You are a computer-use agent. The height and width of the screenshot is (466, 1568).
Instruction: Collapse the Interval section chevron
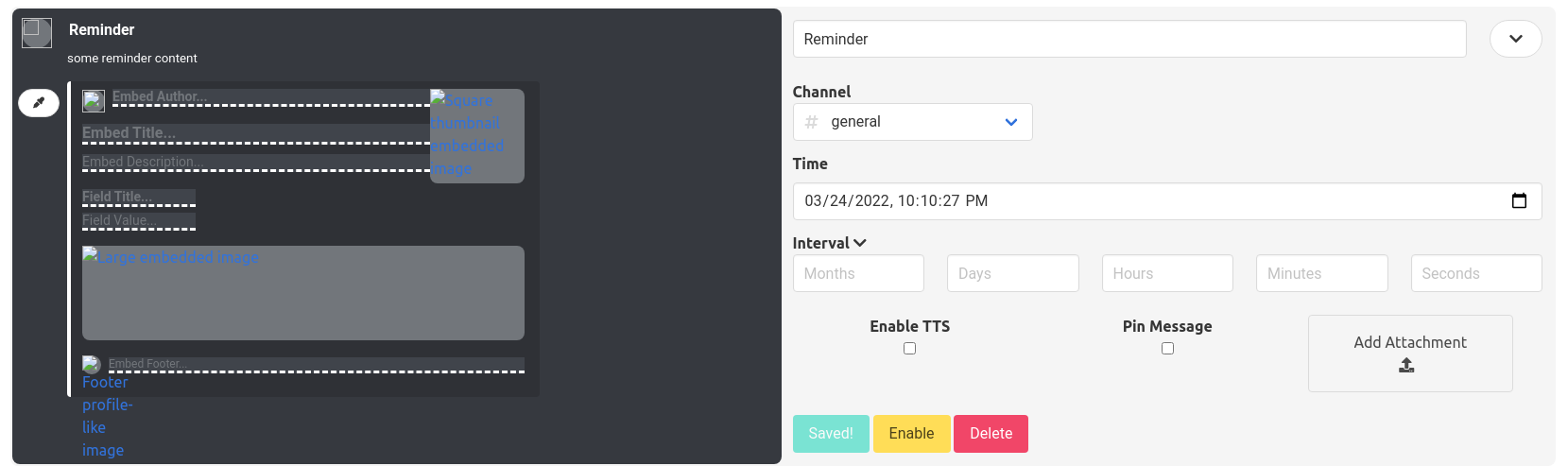click(860, 243)
